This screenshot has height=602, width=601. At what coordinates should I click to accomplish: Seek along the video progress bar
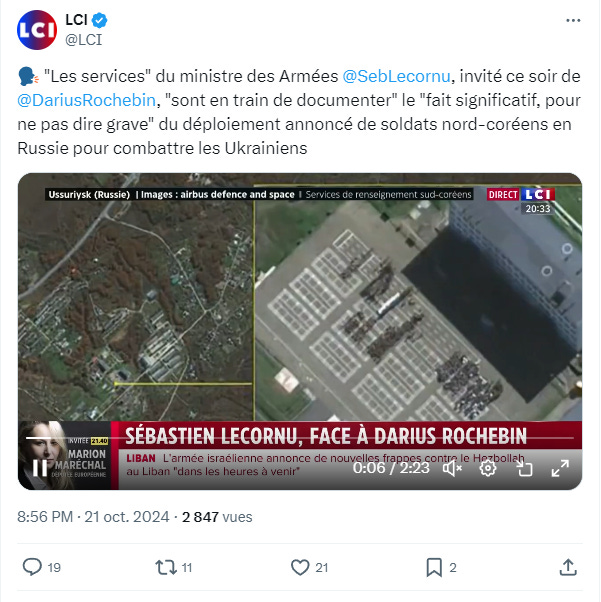(300, 438)
